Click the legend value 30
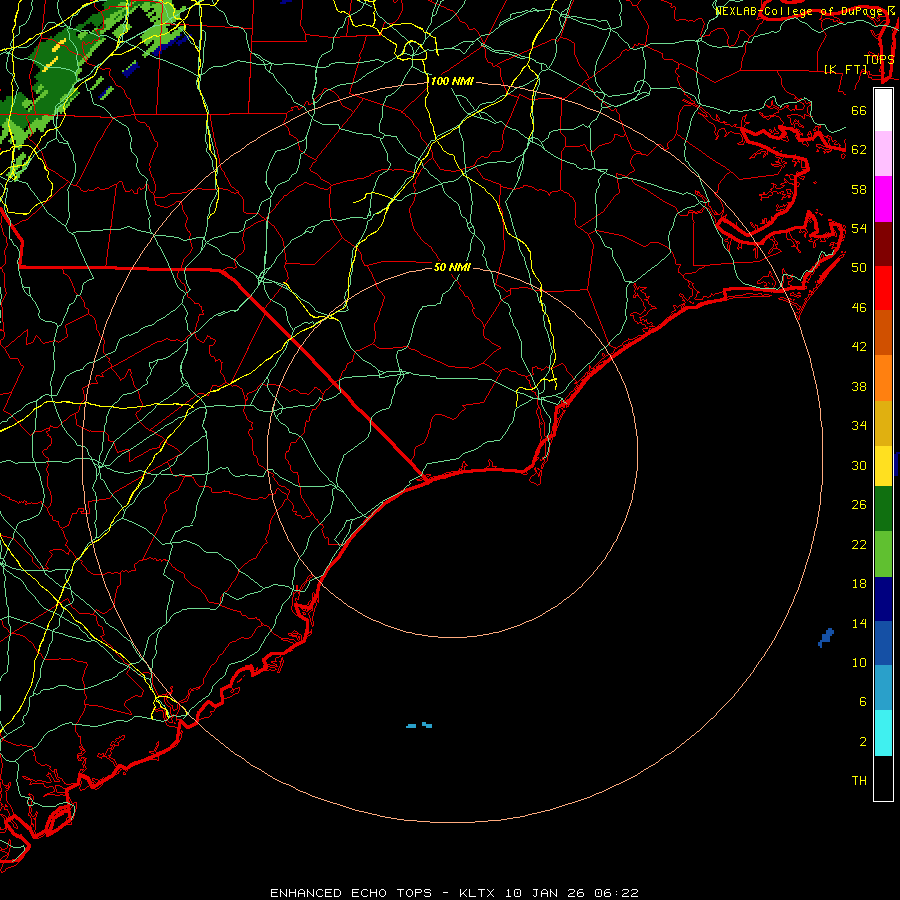 [x=859, y=465]
